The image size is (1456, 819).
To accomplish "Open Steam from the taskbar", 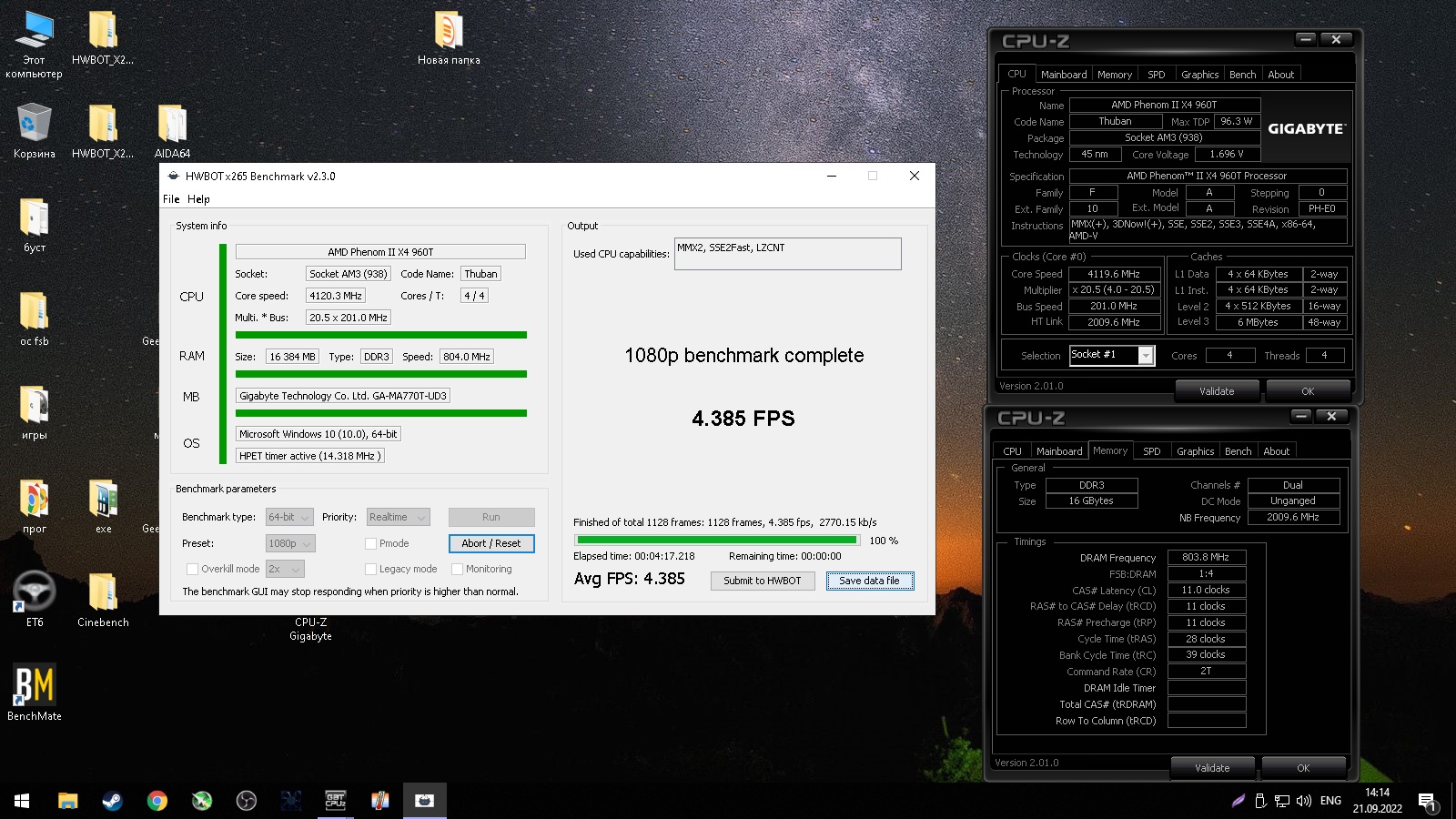I will [x=112, y=801].
